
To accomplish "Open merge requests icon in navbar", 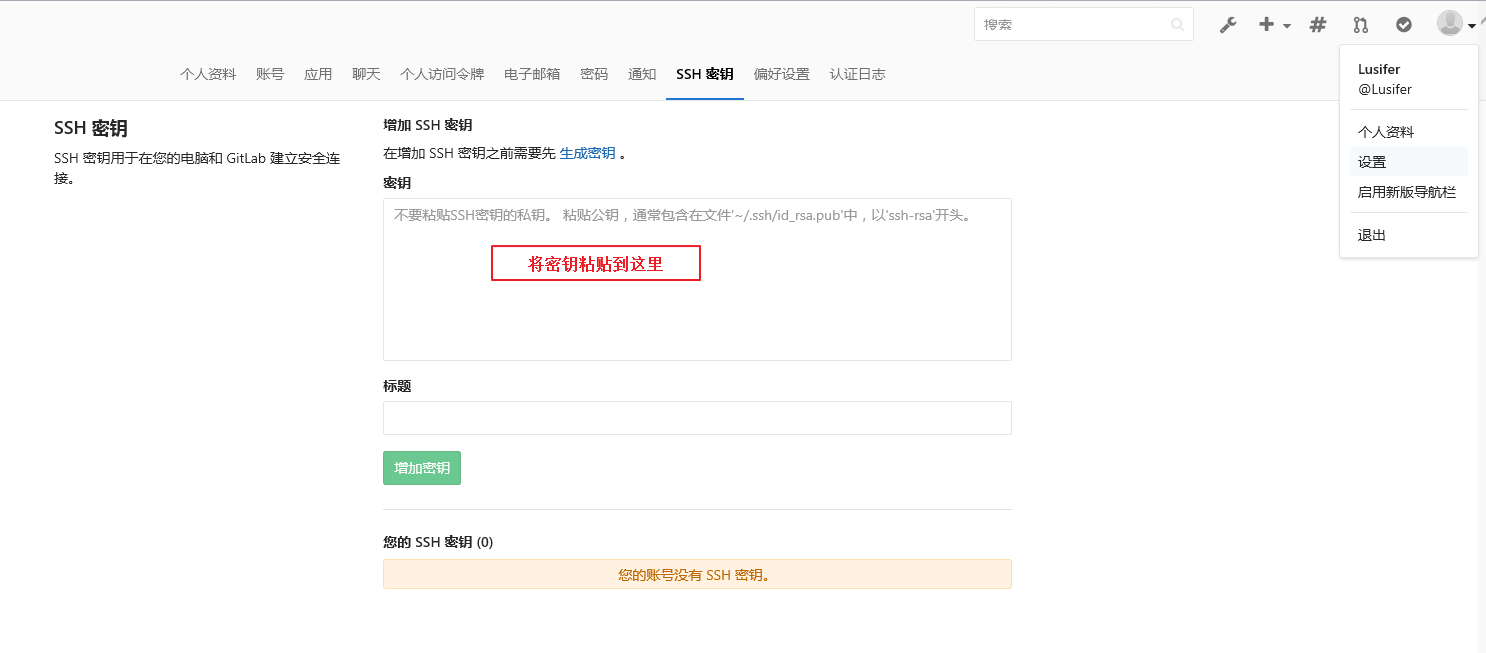I will (1360, 25).
